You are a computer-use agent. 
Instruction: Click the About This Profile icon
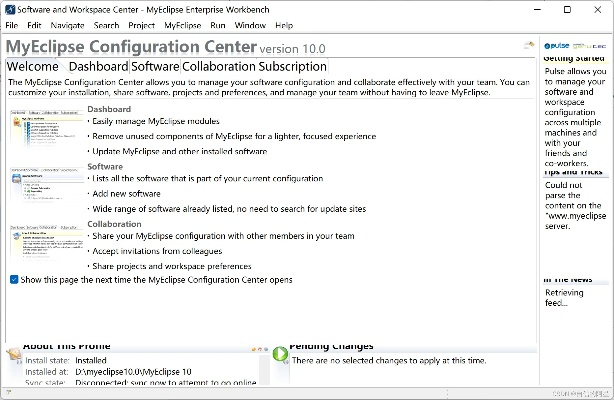click(x=13, y=352)
